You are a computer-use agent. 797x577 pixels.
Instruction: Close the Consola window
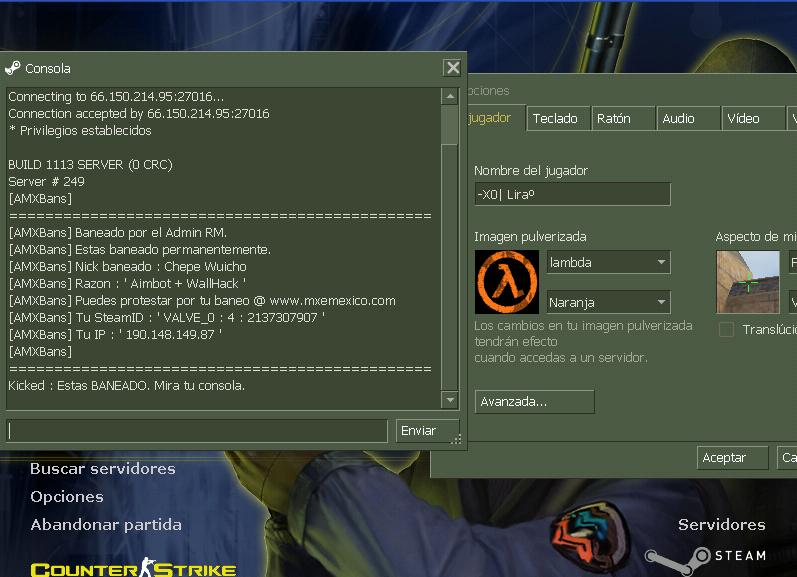pyautogui.click(x=452, y=68)
